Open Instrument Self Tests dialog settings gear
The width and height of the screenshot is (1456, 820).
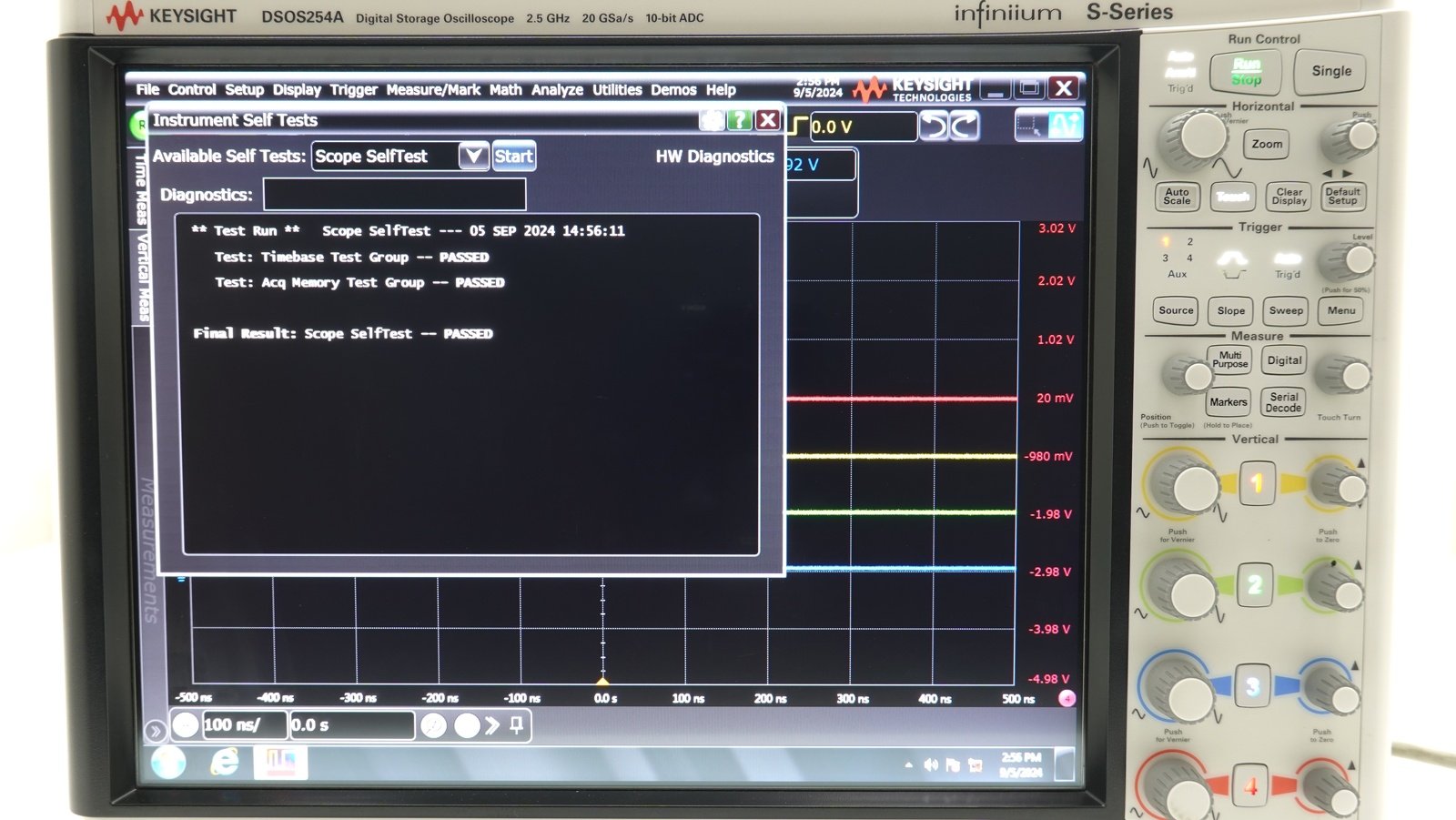(x=713, y=119)
